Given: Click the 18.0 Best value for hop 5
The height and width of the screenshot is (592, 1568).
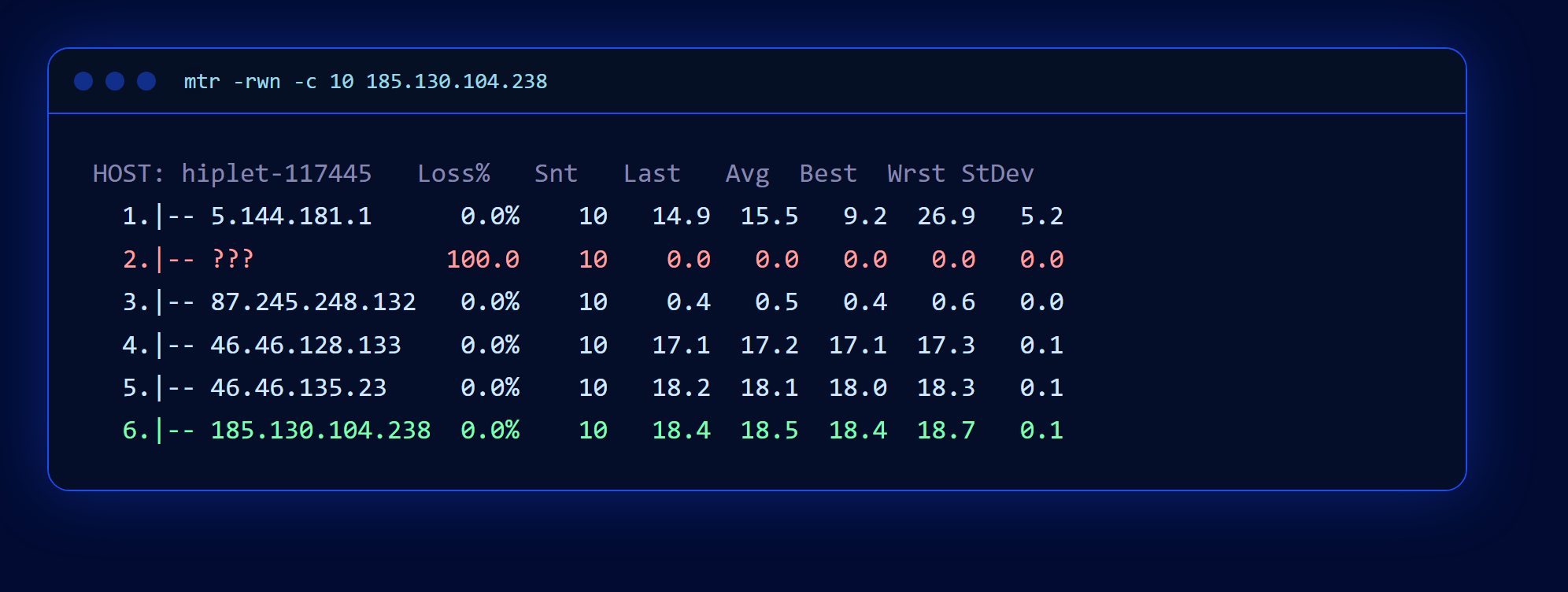Looking at the screenshot, I should [x=858, y=387].
